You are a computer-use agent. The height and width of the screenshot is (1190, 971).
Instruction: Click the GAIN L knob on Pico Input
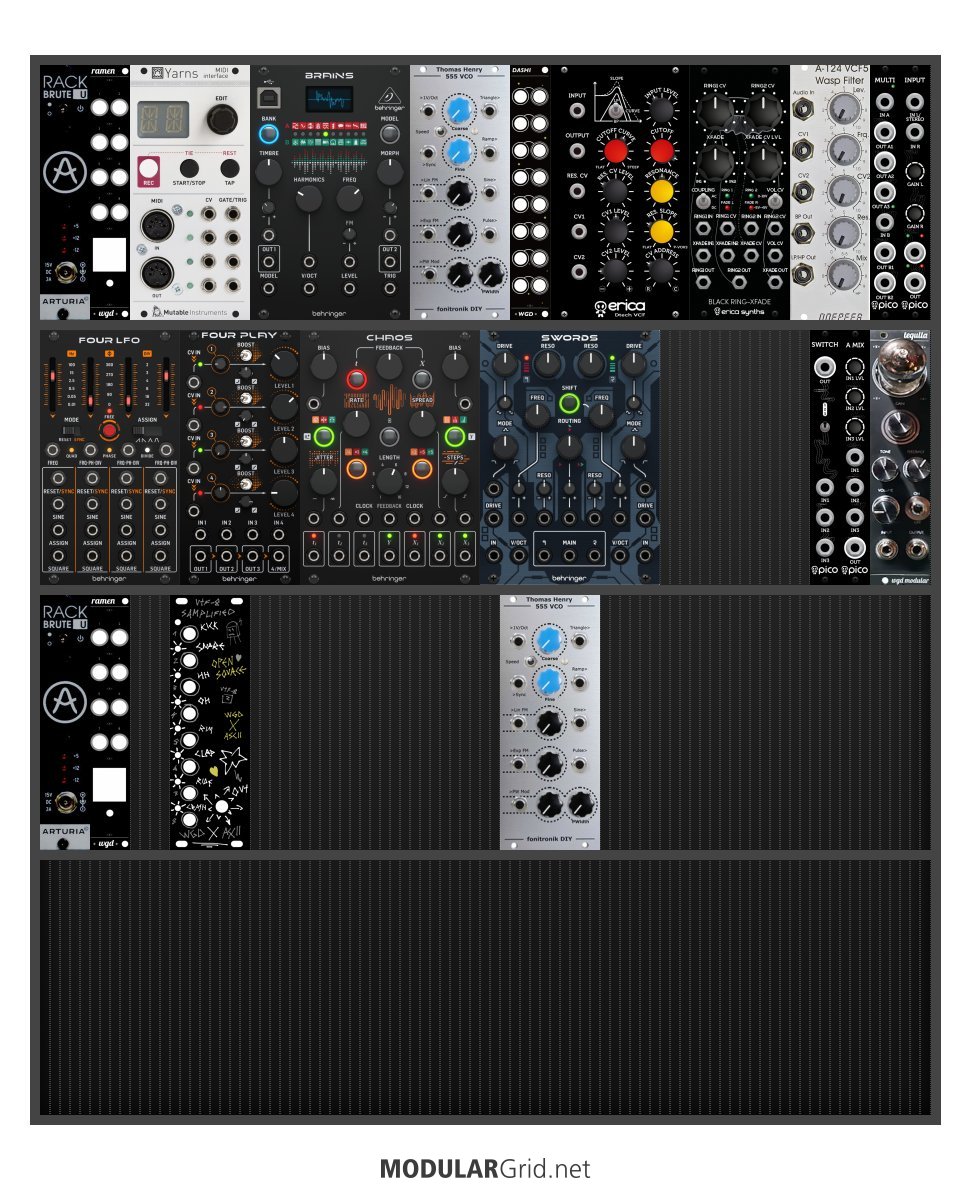[x=915, y=171]
